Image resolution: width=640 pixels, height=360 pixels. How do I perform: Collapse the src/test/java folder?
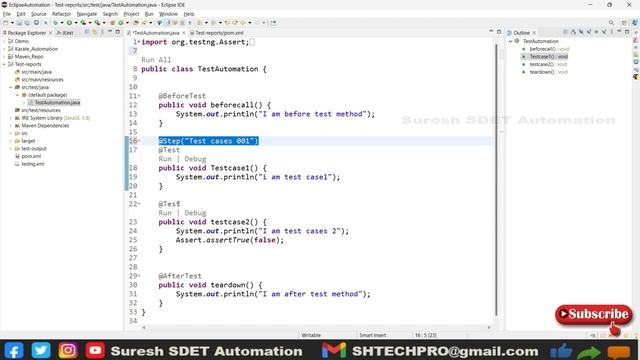click(11, 87)
